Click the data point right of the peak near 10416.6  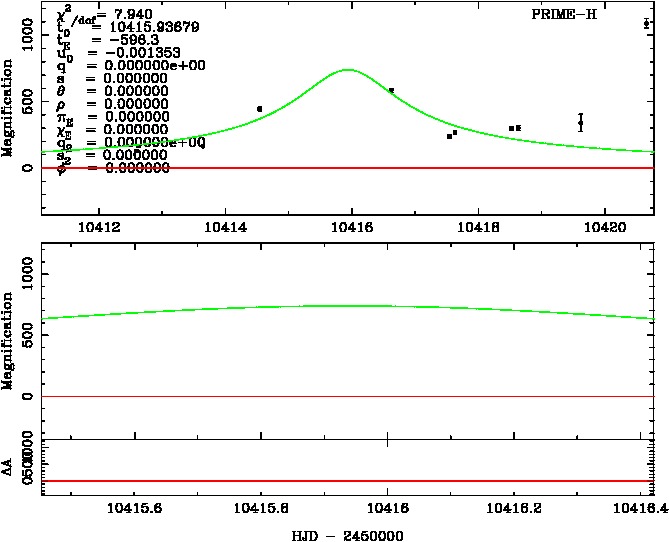[x=391, y=90]
